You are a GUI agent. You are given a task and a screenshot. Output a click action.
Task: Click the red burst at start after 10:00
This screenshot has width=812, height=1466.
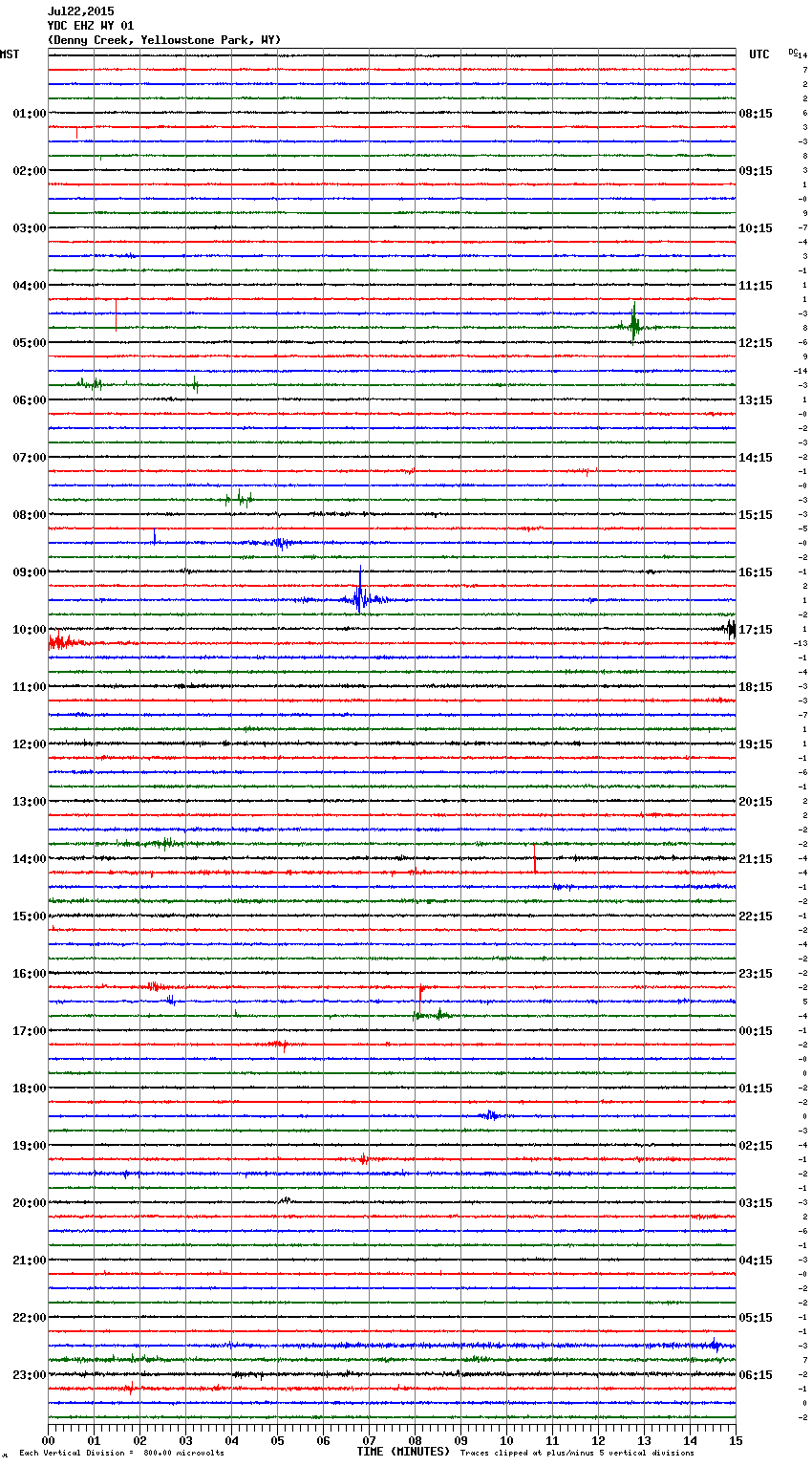63,642
